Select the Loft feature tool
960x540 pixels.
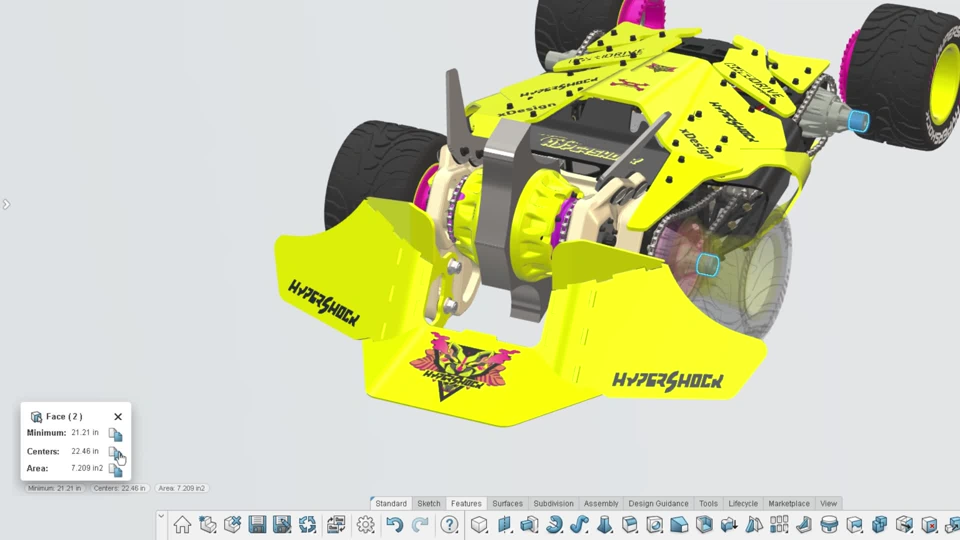point(604,525)
